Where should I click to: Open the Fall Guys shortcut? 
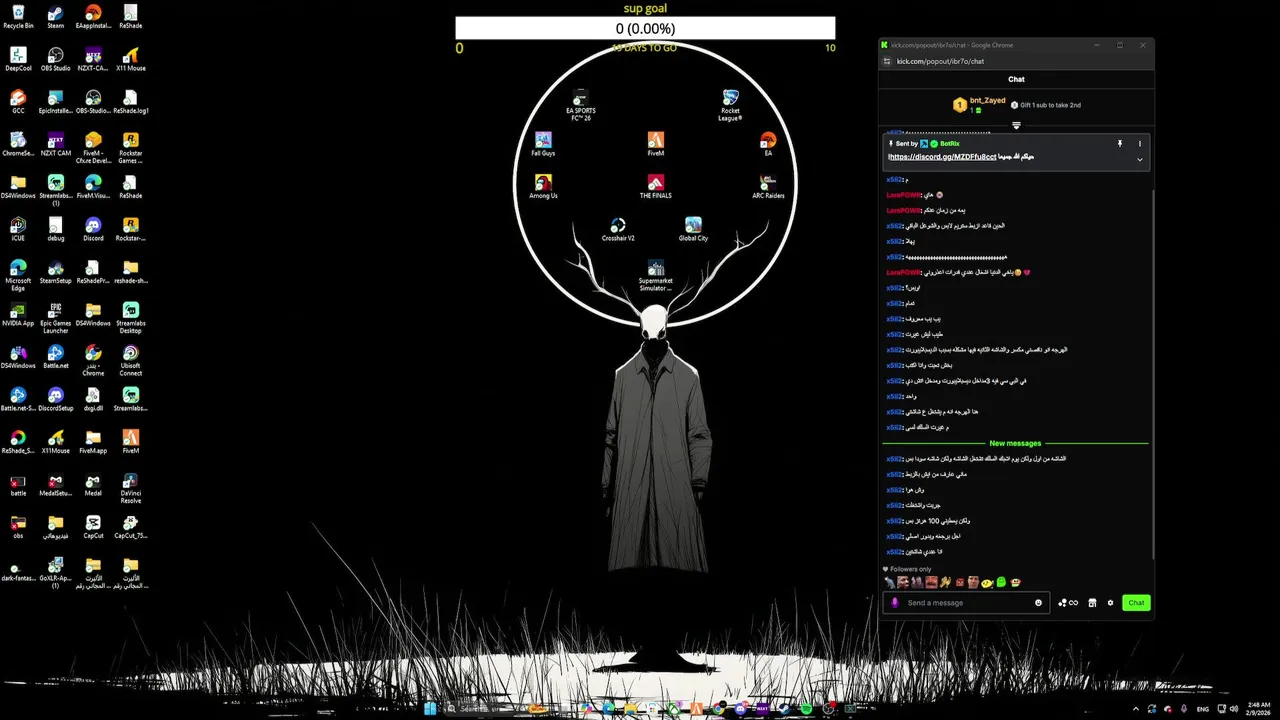543,144
